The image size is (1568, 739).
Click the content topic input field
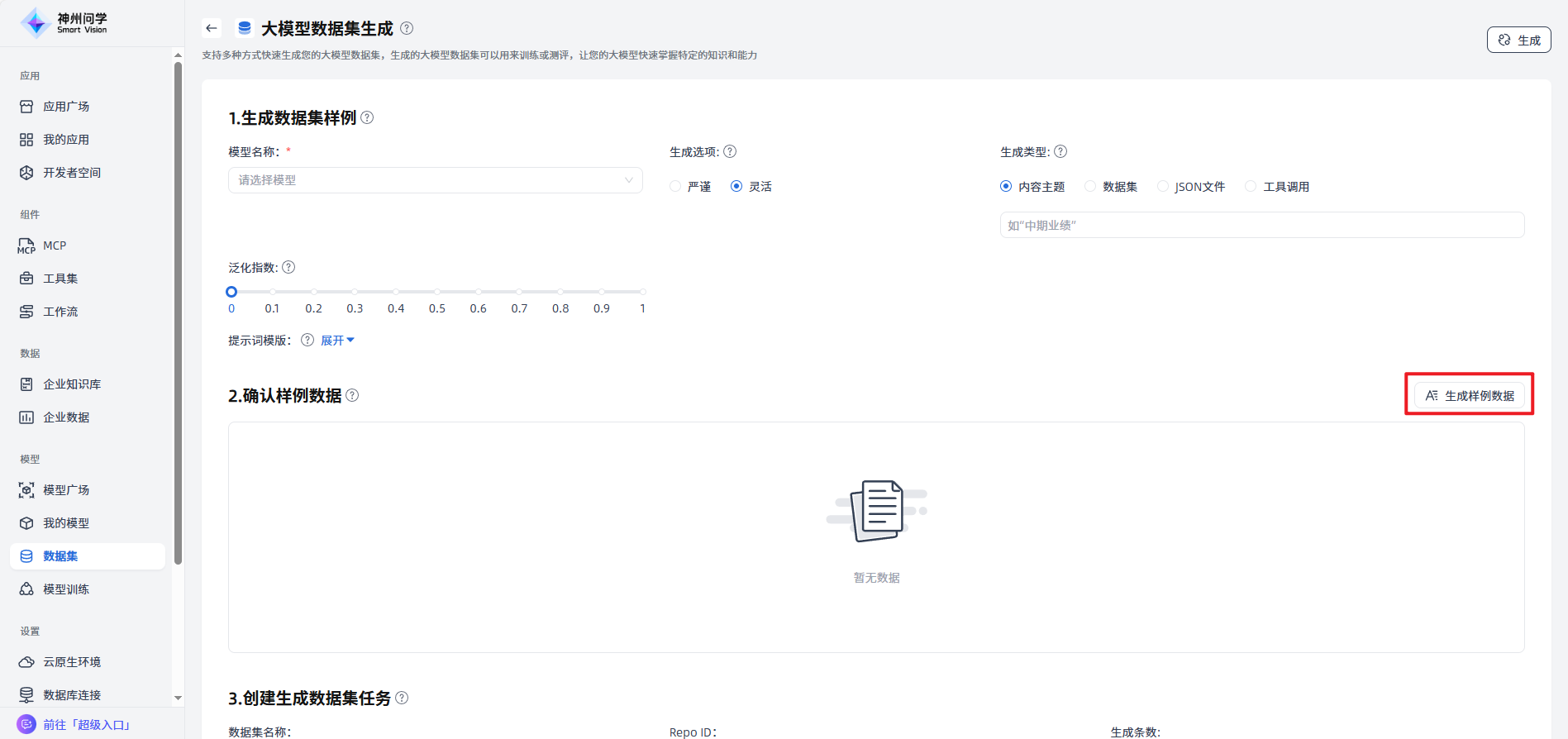[x=1261, y=225]
